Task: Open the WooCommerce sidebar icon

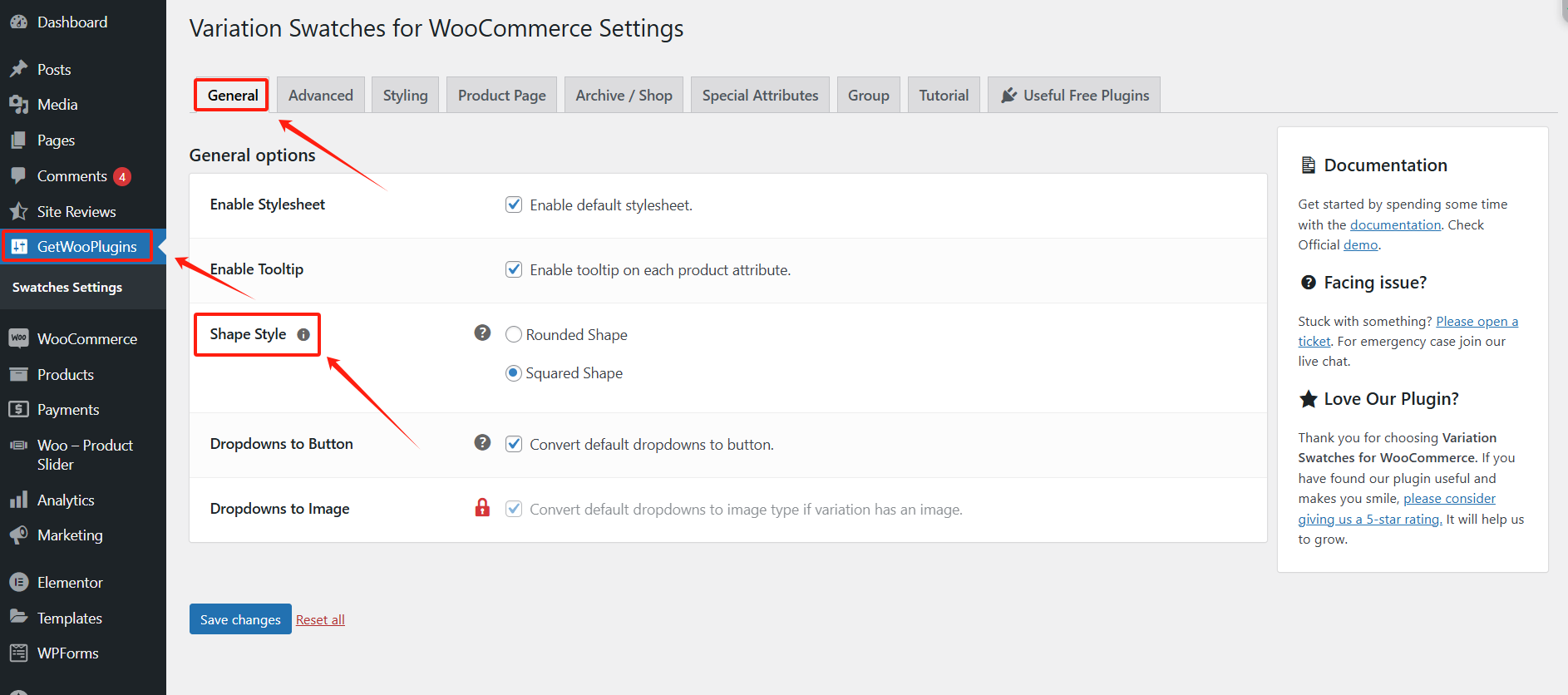Action: point(18,338)
